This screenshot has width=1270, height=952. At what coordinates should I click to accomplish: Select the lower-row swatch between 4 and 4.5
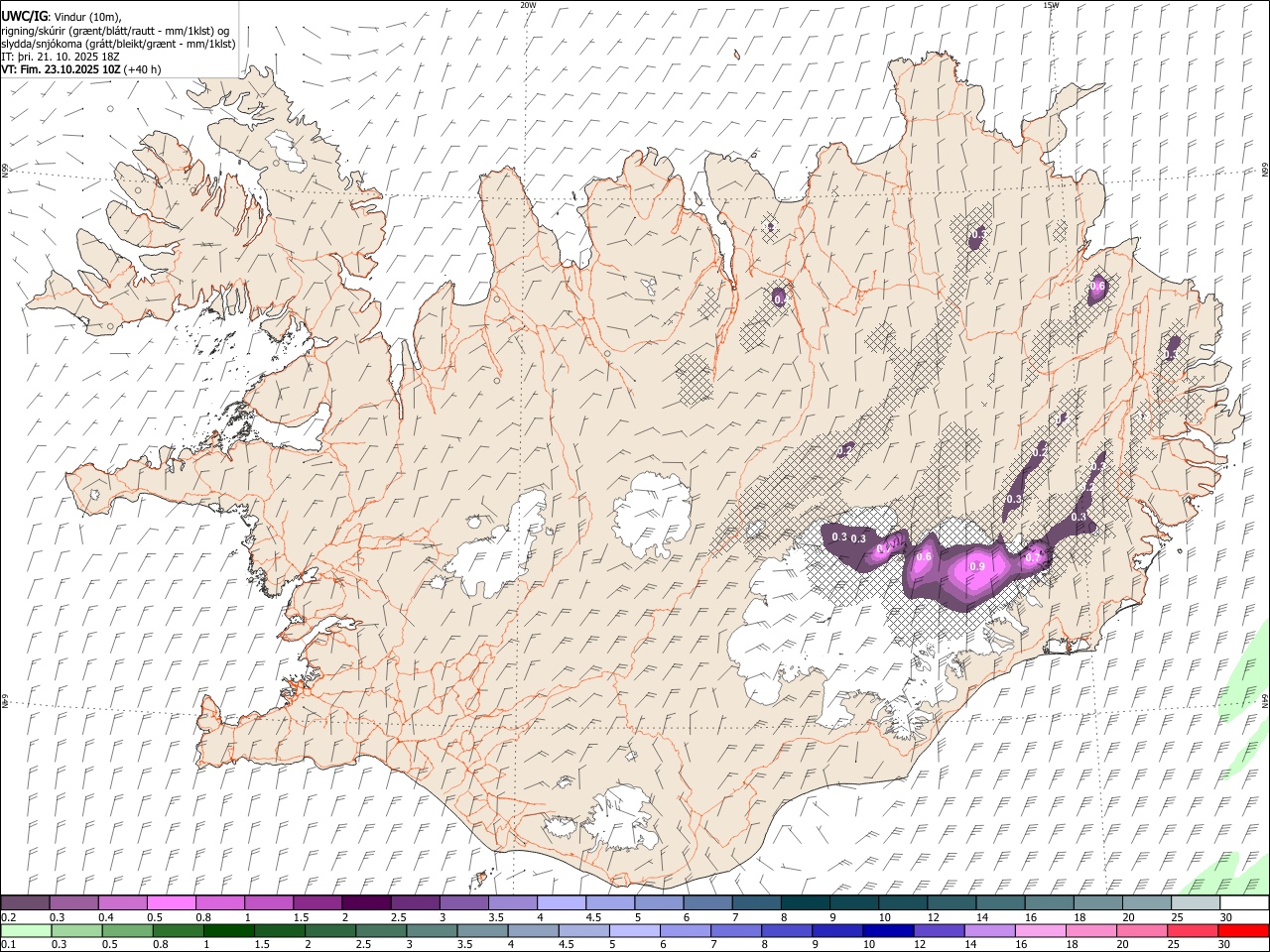pos(534,930)
